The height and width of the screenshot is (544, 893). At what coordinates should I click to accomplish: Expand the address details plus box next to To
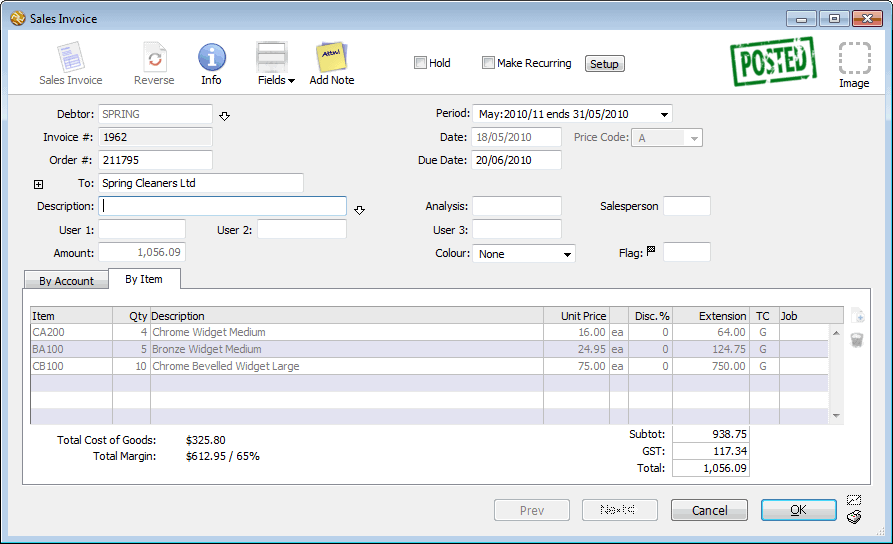(x=38, y=184)
